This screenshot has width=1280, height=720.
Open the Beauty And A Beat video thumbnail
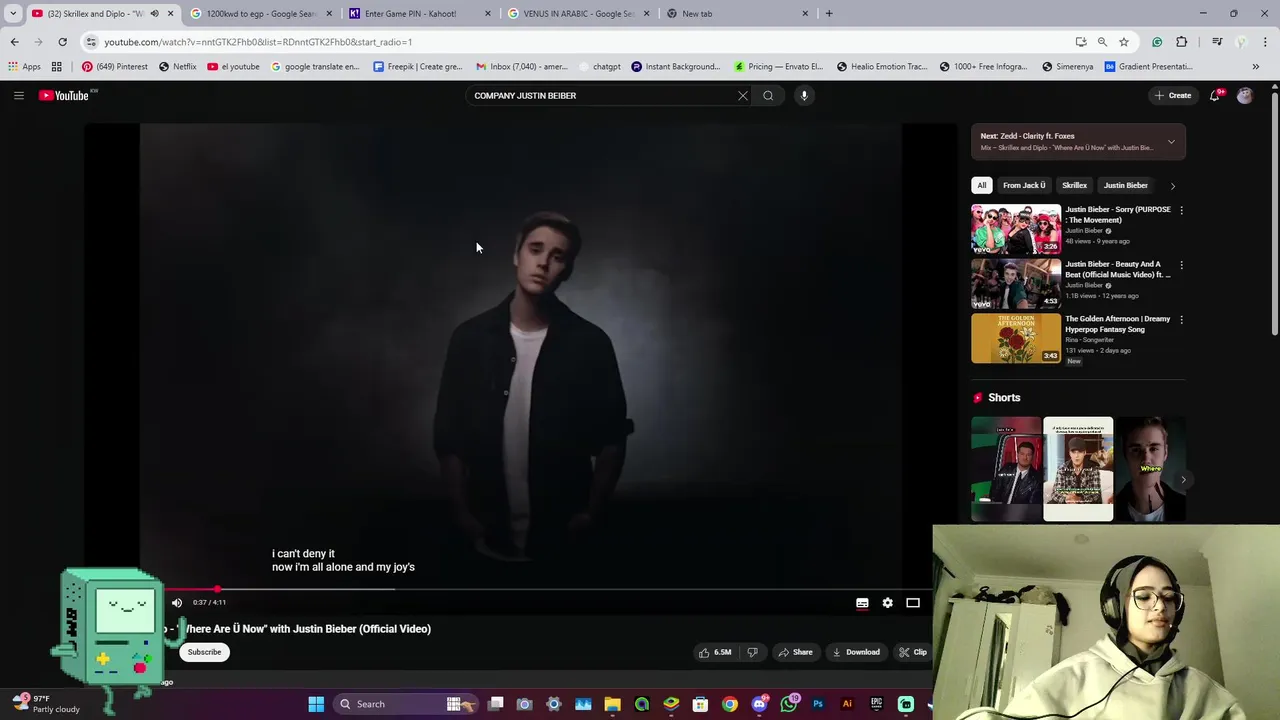click(1016, 284)
